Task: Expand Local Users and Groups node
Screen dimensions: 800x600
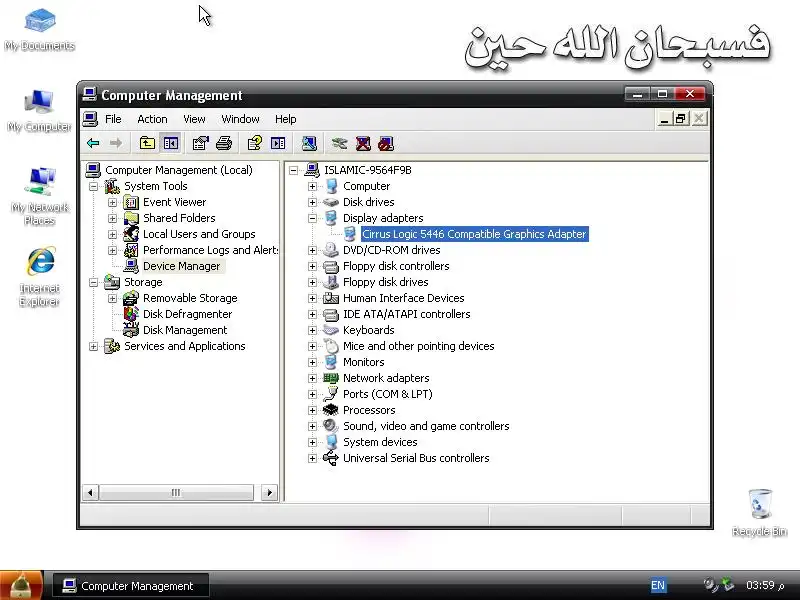Action: point(112,234)
